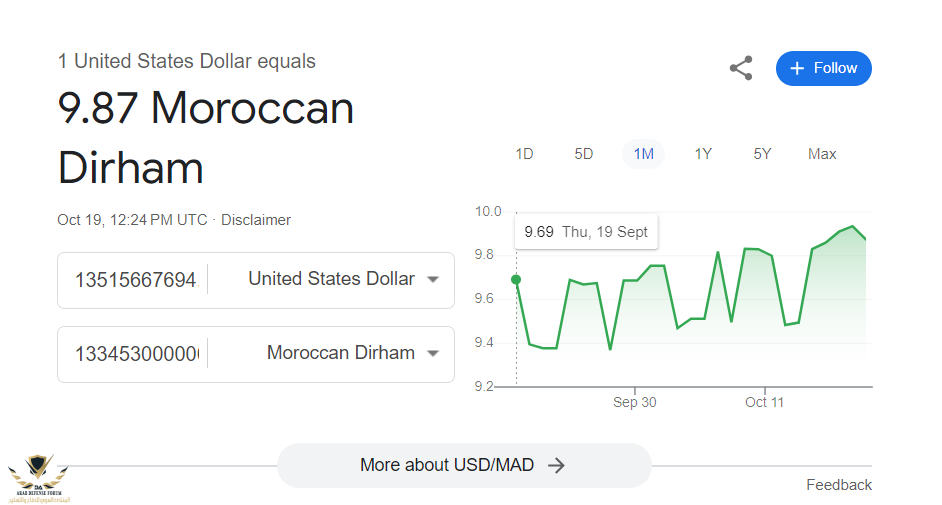Click the Feedback link
This screenshot has height=505, width=942.
(839, 485)
